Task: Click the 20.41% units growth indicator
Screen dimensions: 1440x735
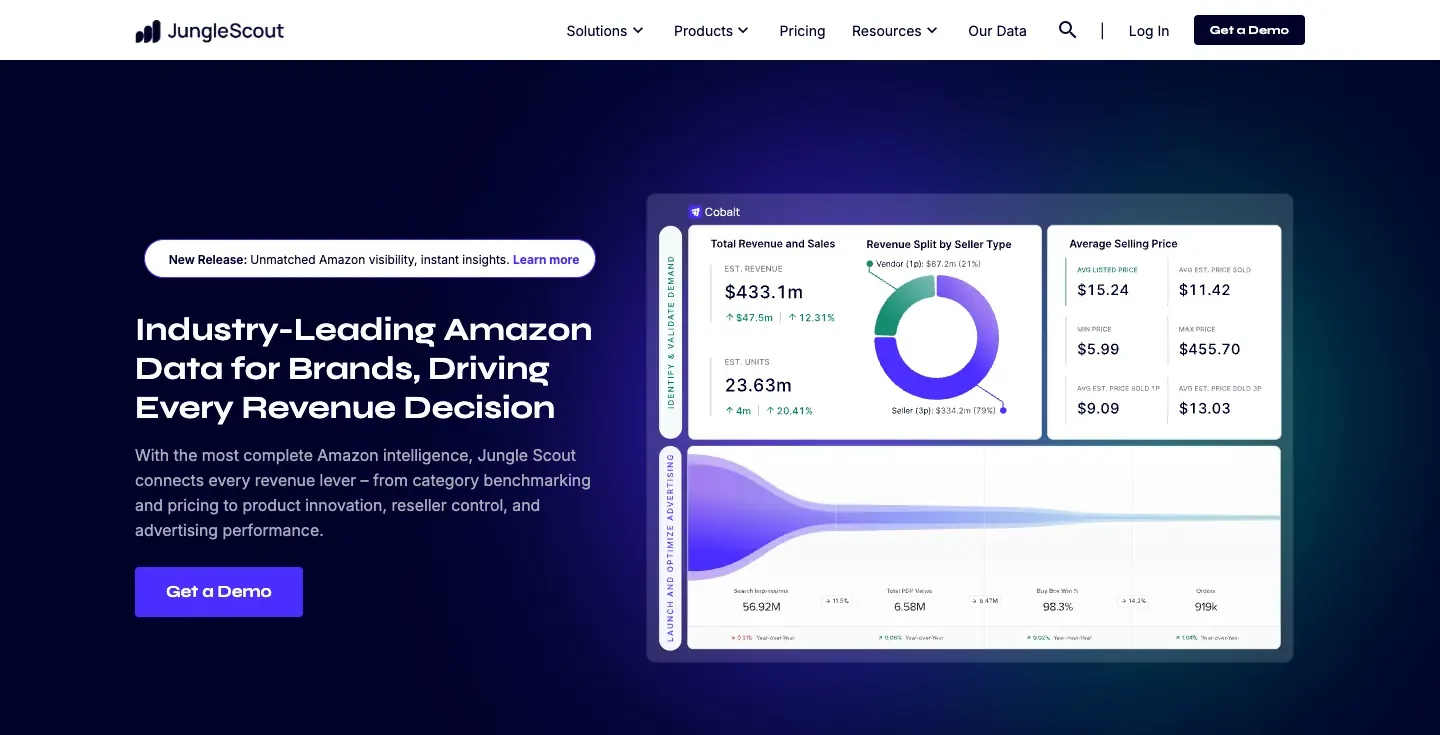Action: click(789, 410)
